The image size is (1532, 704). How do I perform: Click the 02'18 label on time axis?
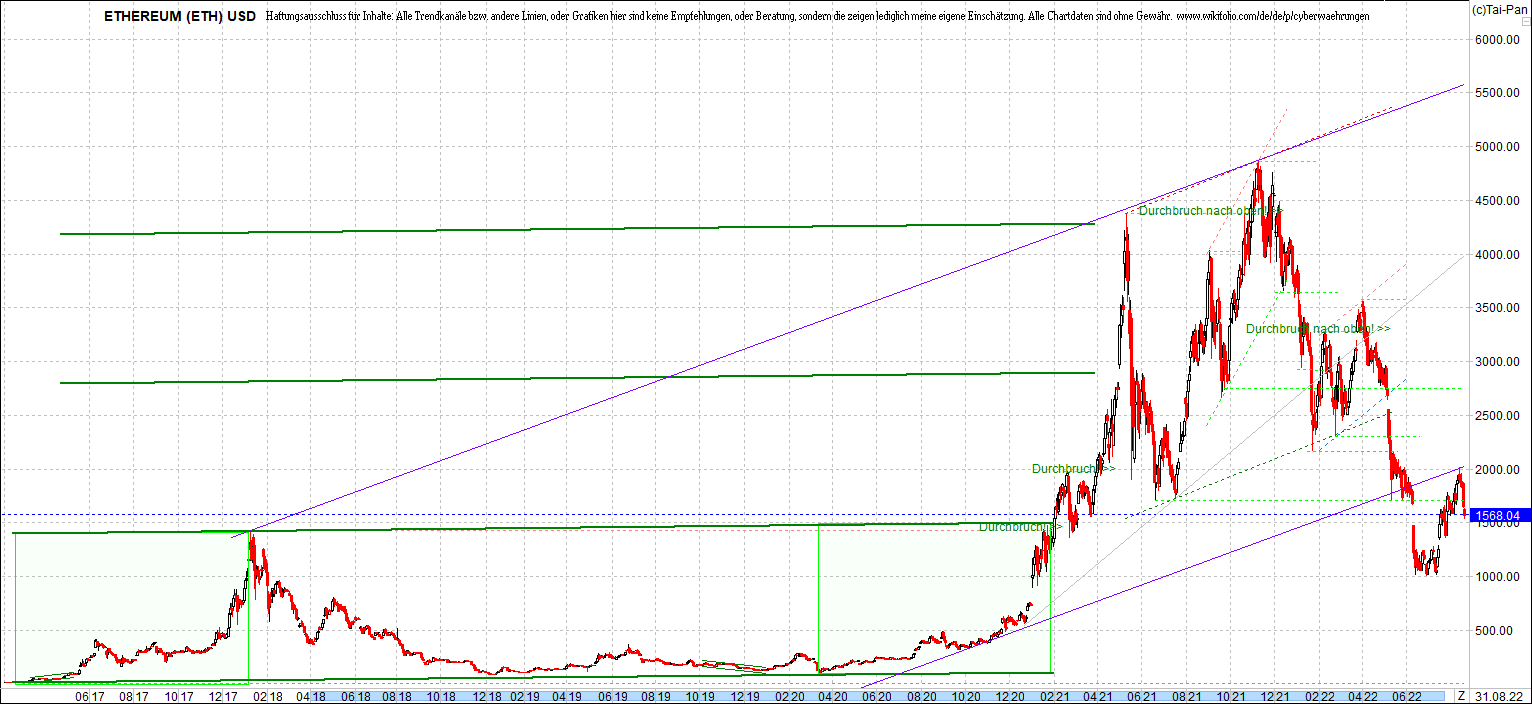(266, 696)
